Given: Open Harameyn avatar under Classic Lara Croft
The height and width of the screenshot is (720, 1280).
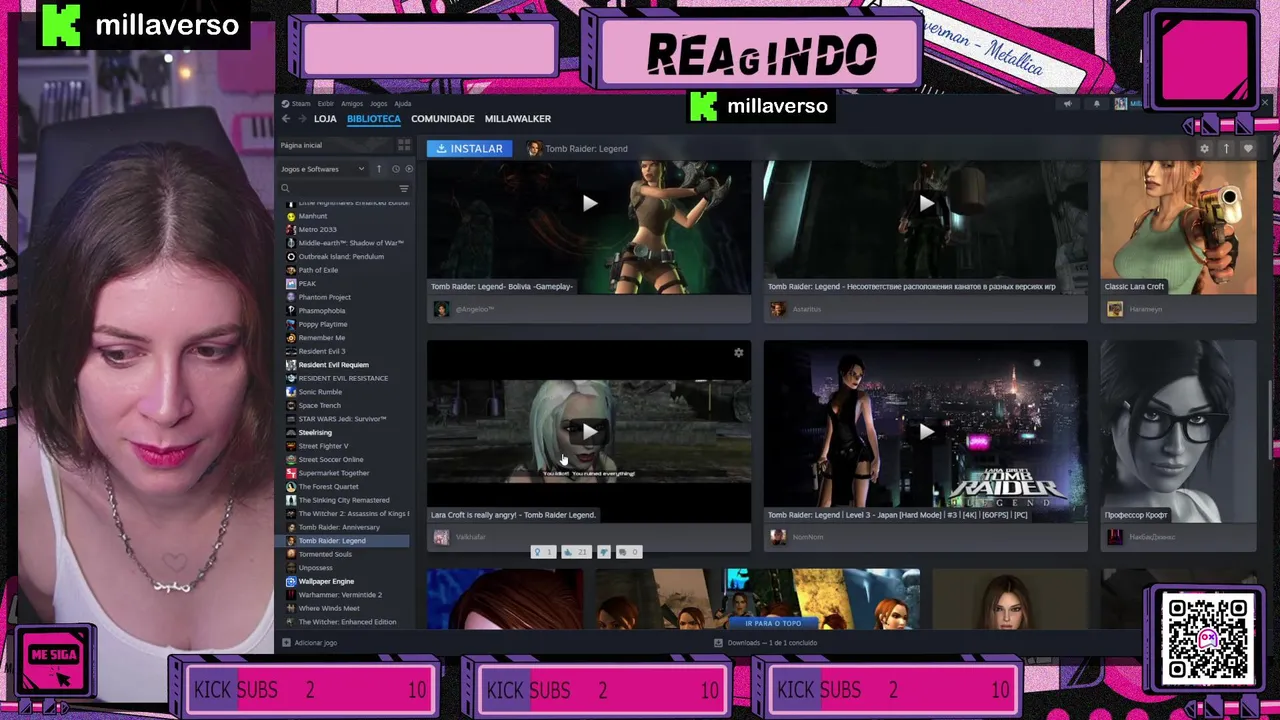Looking at the screenshot, I should pos(1115,309).
